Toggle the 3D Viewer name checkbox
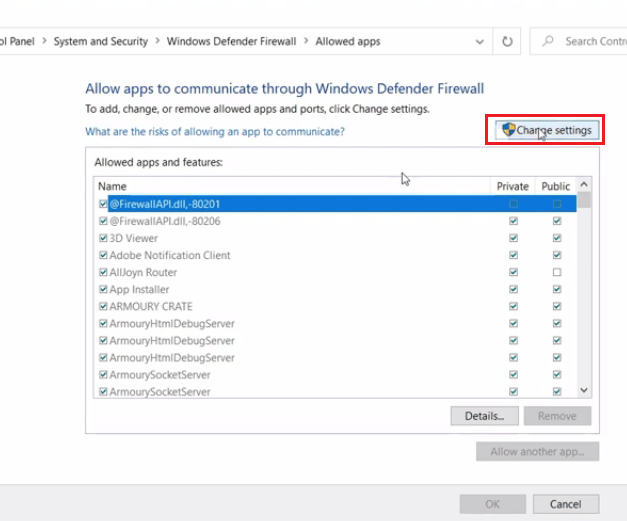The image size is (627, 521). [x=103, y=238]
